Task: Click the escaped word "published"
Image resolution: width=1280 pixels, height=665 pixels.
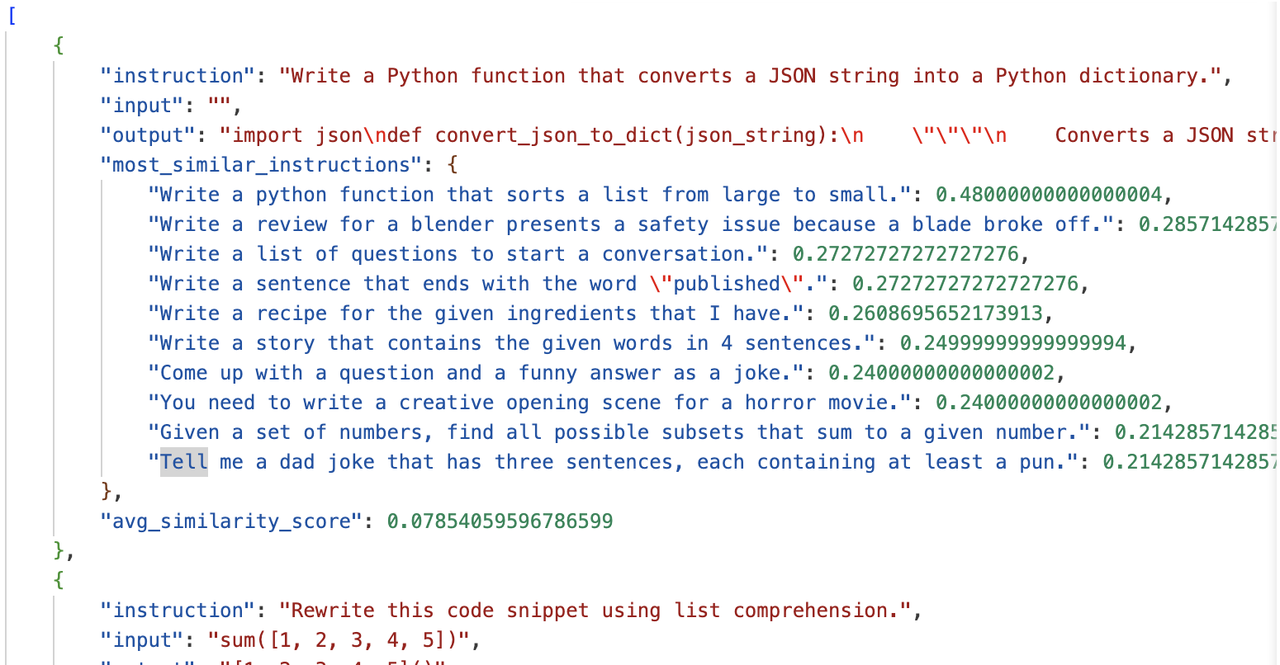Action: [727, 284]
